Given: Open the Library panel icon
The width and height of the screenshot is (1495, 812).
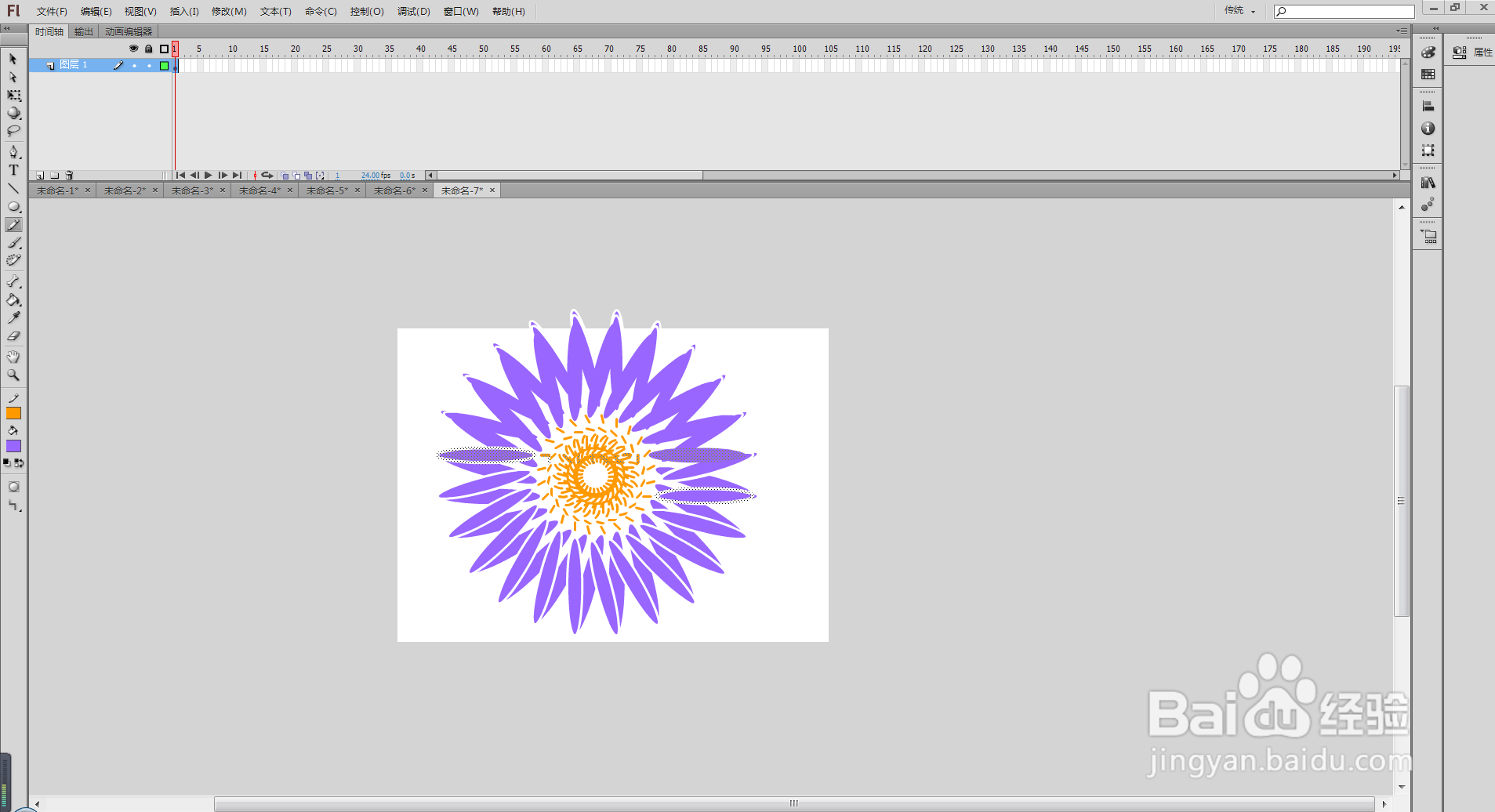Looking at the screenshot, I should coord(1428,182).
